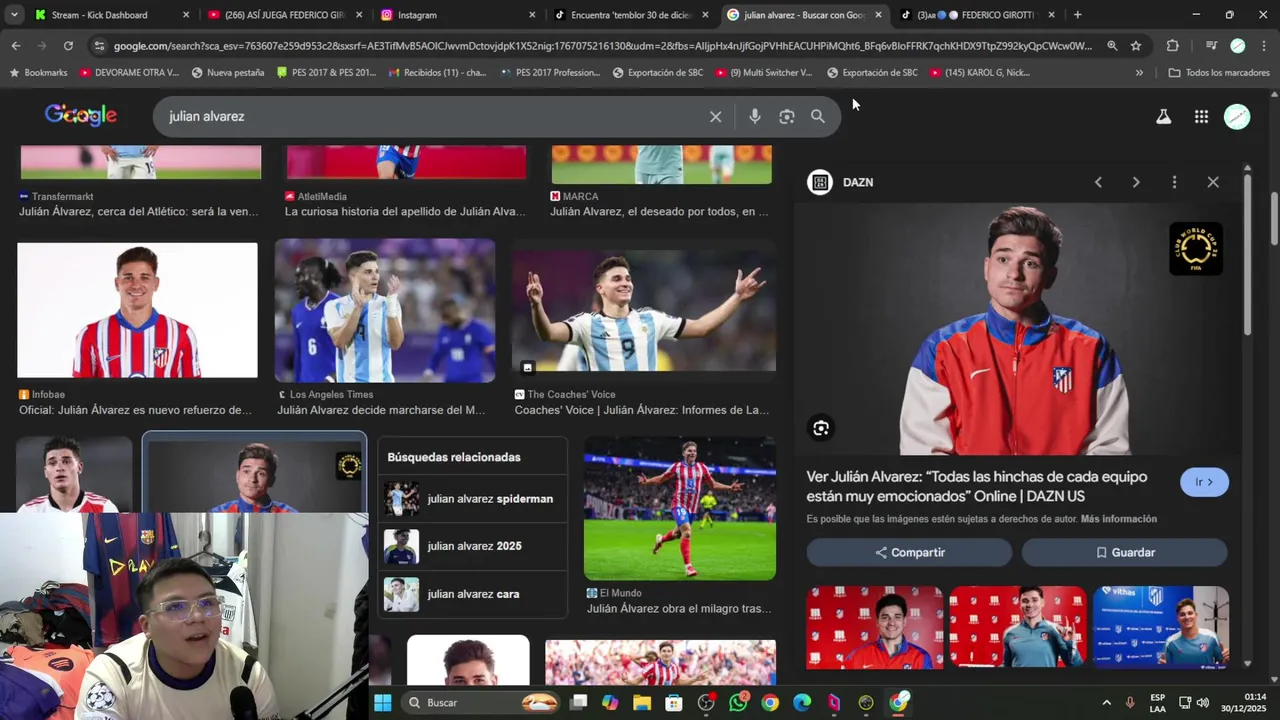The image size is (1280, 720).
Task: Expand the bookmarks overflow chevron
Action: [x=1139, y=73]
